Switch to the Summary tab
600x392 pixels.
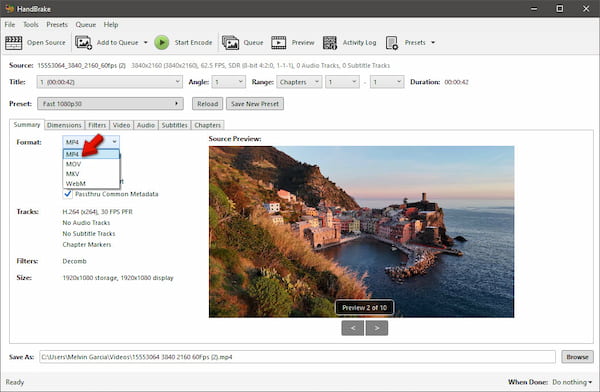27,125
